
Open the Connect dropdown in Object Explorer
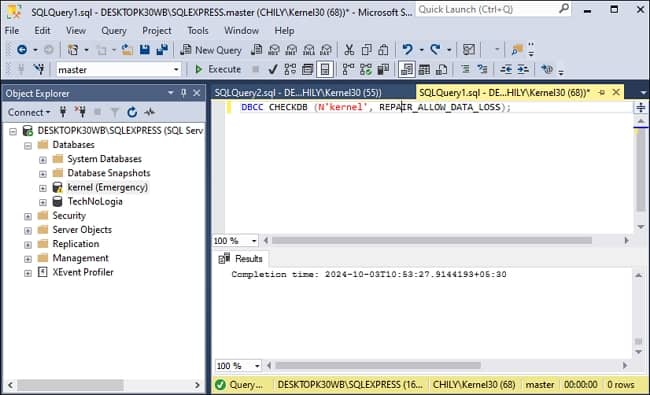29,112
